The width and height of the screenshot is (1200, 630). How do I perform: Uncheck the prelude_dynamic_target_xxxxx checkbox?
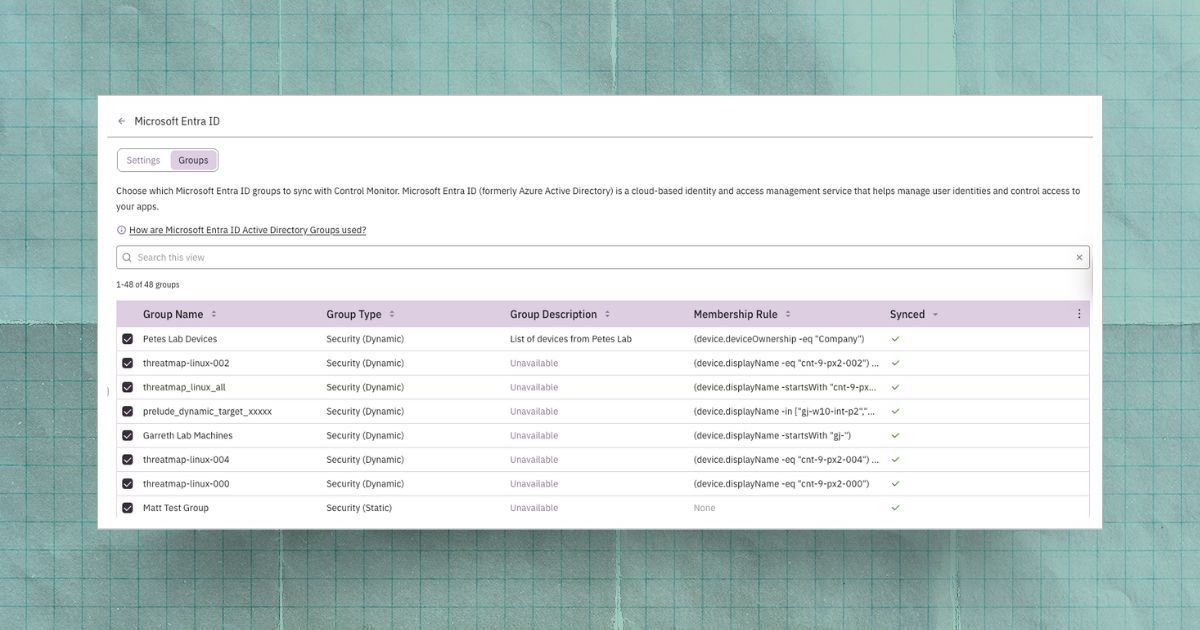tap(128, 411)
